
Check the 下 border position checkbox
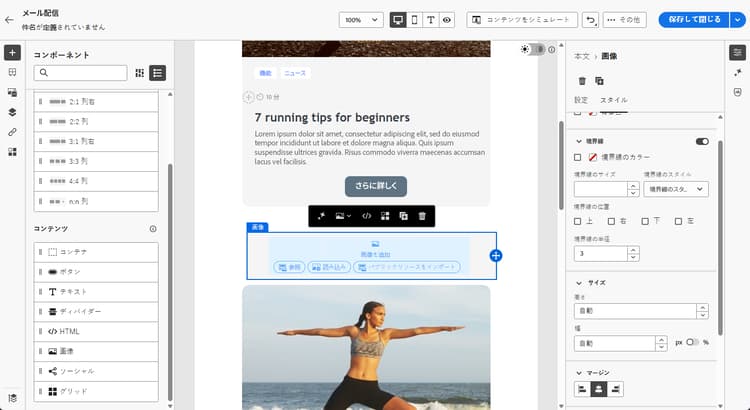coord(645,222)
